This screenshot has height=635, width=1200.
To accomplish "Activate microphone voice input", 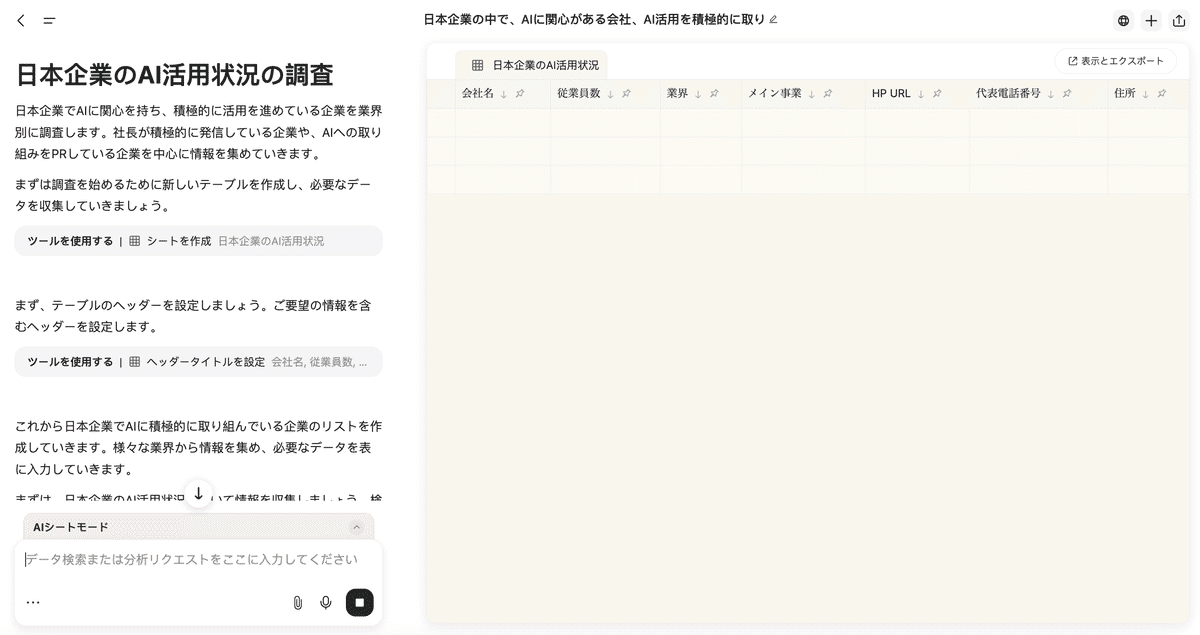I will click(x=325, y=602).
